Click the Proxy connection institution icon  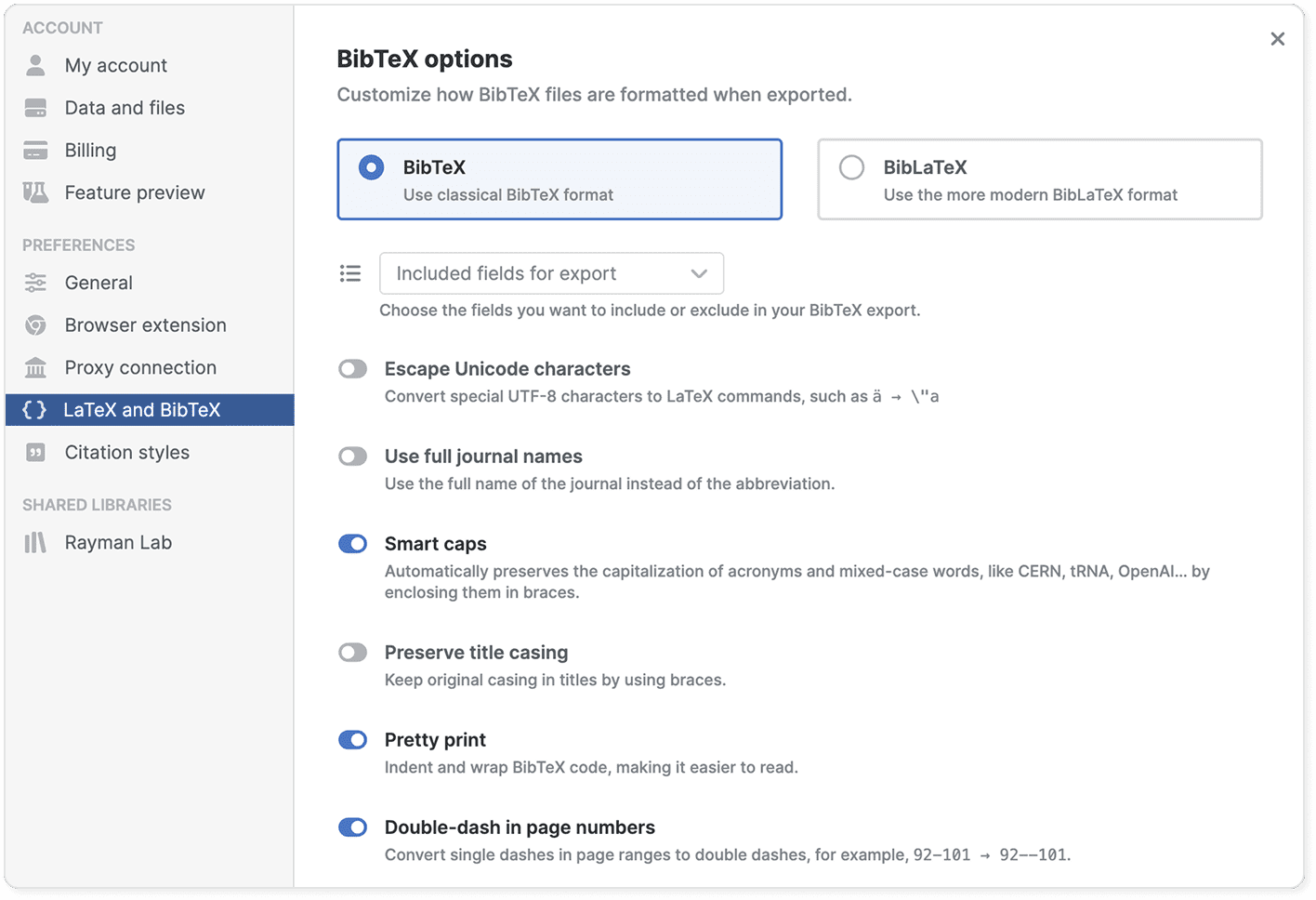[x=35, y=368]
